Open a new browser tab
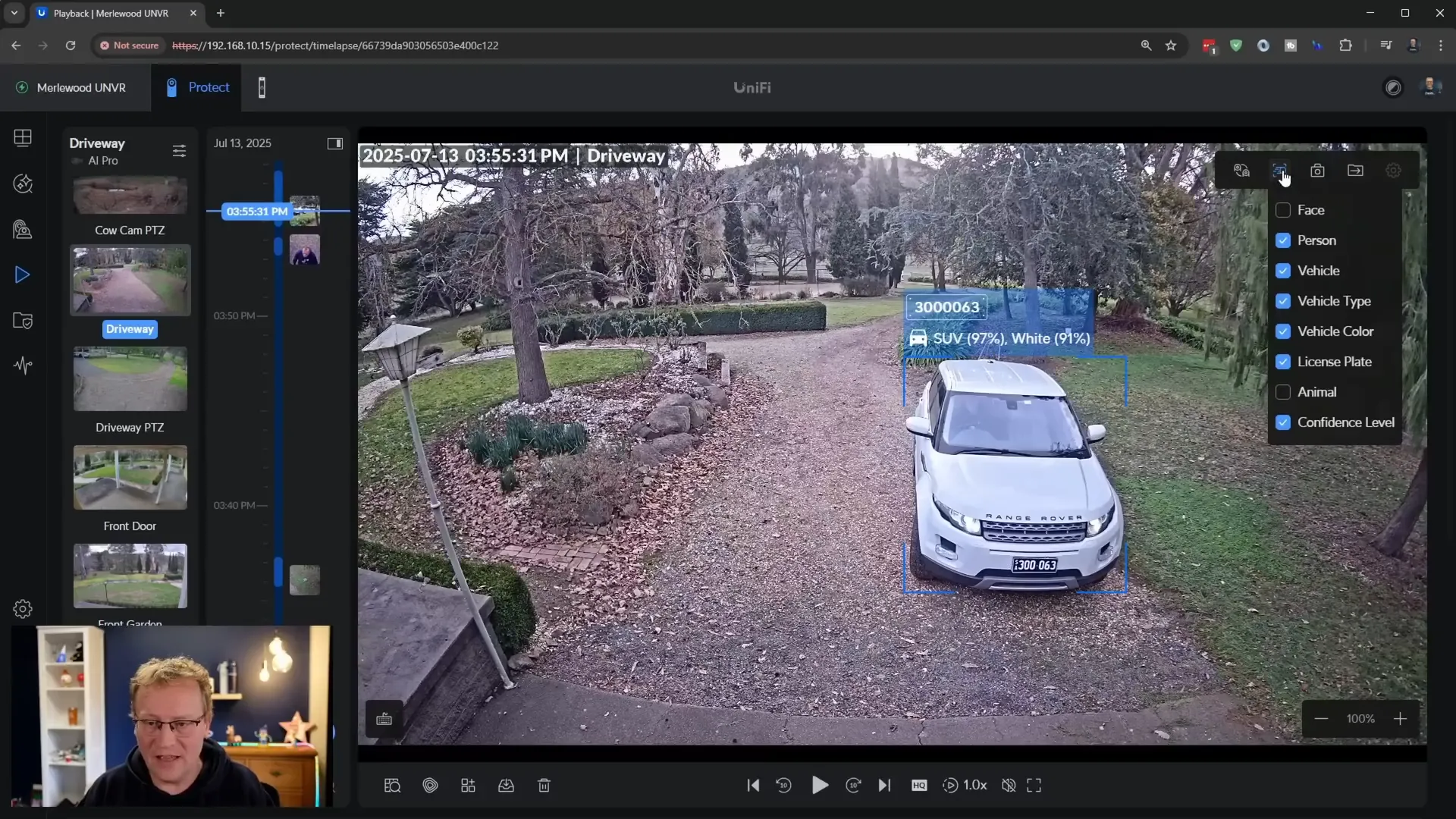Viewport: 1456px width, 819px height. tap(221, 13)
